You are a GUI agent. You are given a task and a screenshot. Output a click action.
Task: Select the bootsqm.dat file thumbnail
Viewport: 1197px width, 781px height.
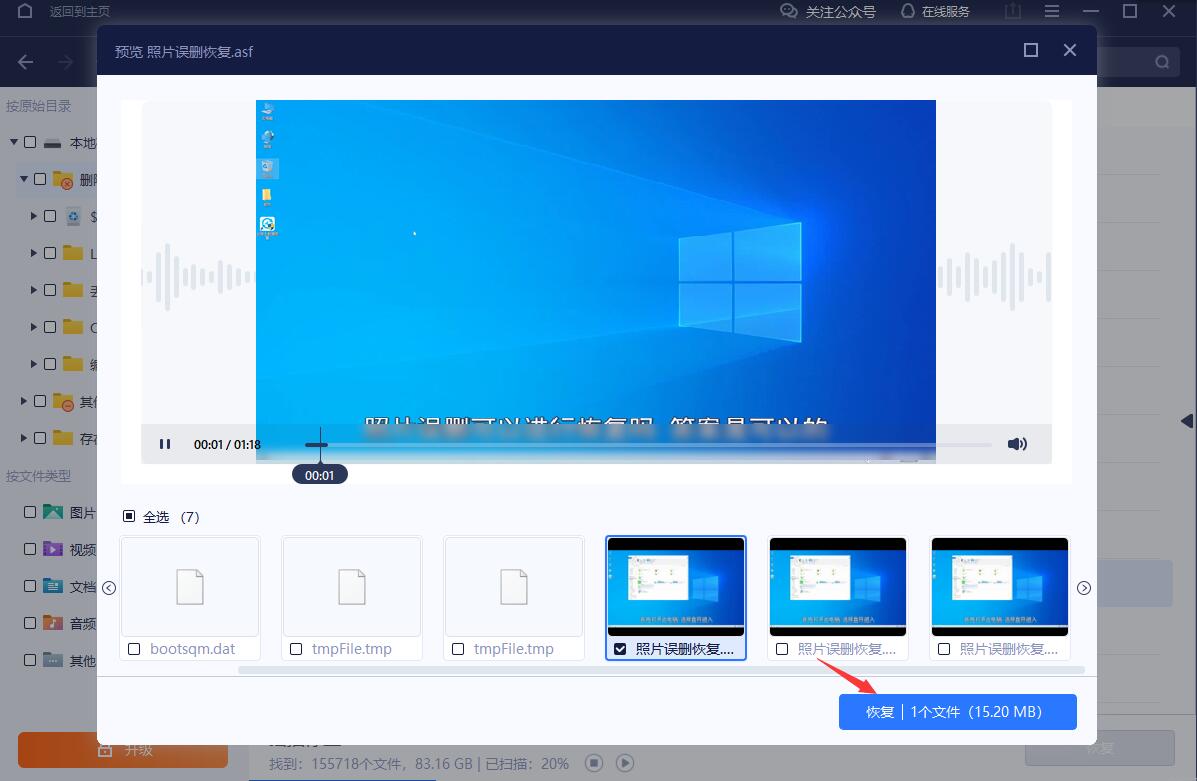[190, 586]
